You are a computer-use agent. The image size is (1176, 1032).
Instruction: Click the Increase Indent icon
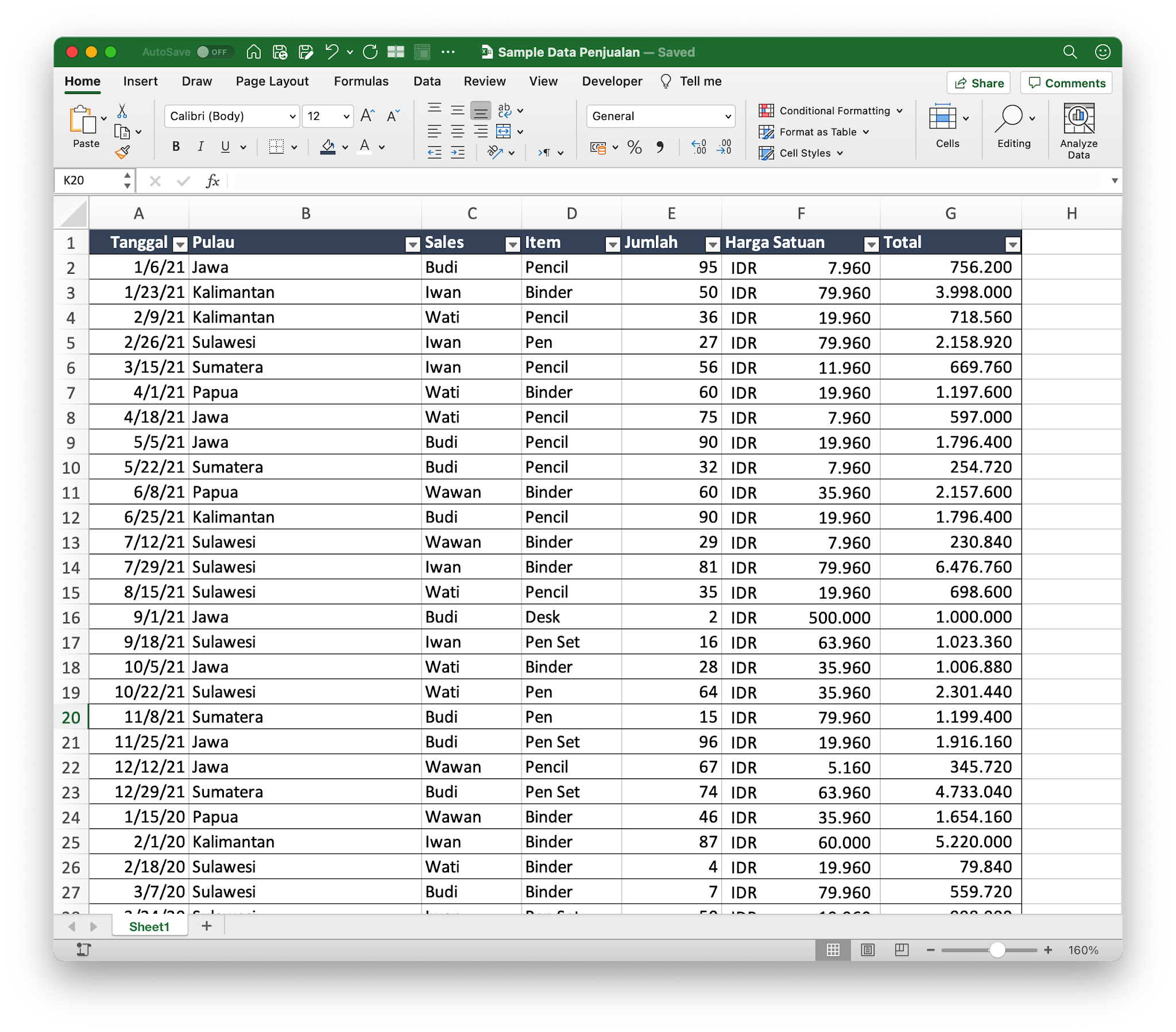458,153
